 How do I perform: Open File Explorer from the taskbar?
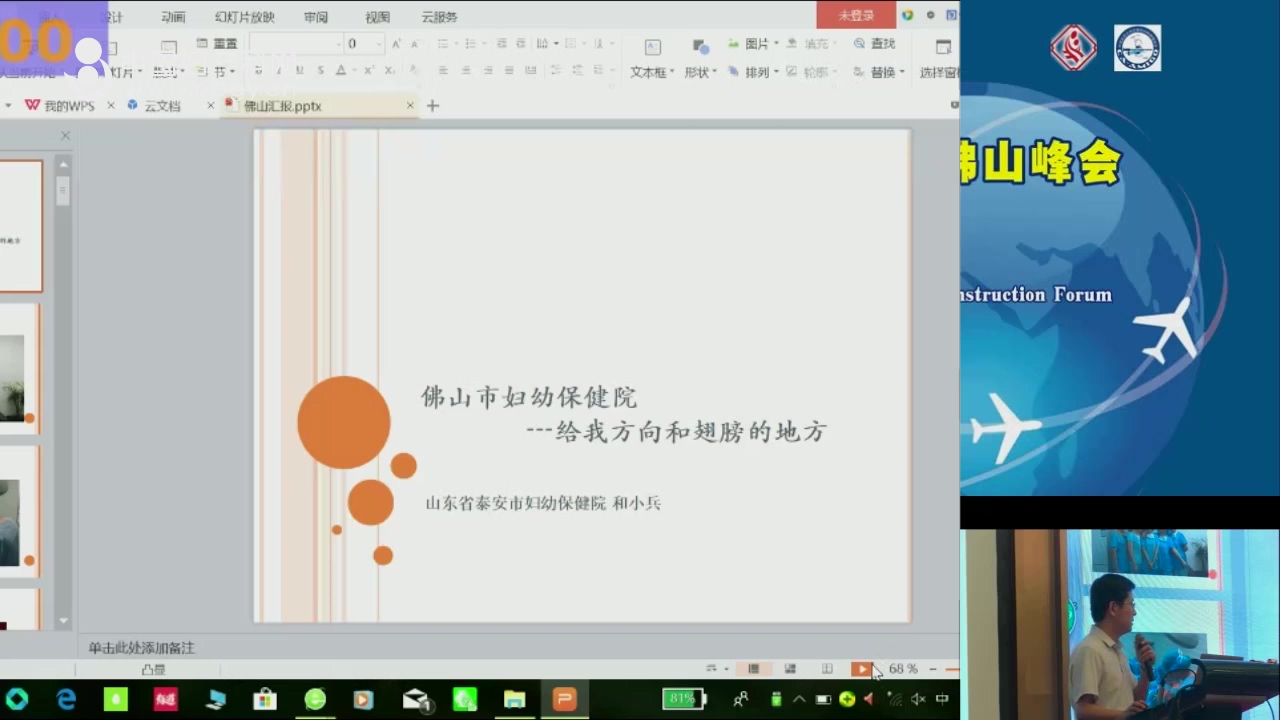click(x=514, y=700)
